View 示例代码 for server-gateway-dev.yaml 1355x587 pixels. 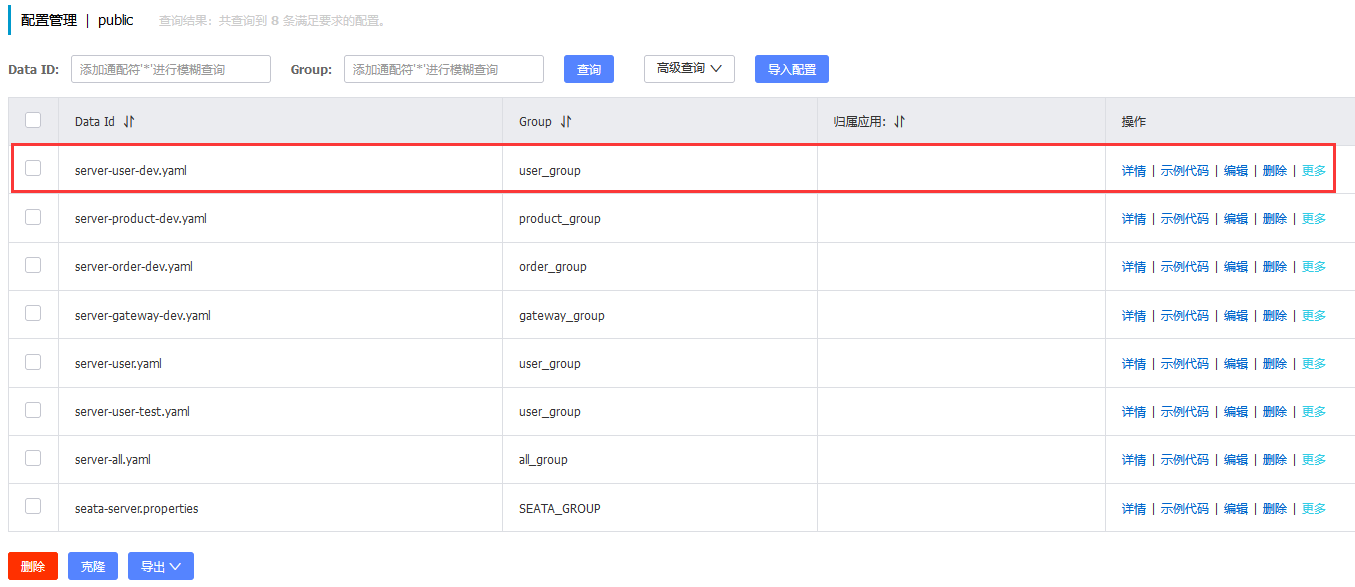pos(1184,316)
